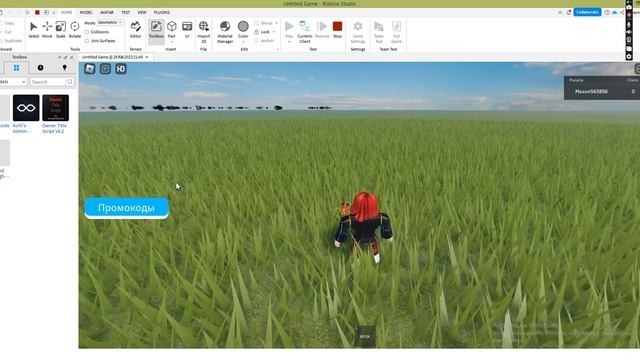
Task: Expand the Color dropdown arrow
Action: (243, 42)
